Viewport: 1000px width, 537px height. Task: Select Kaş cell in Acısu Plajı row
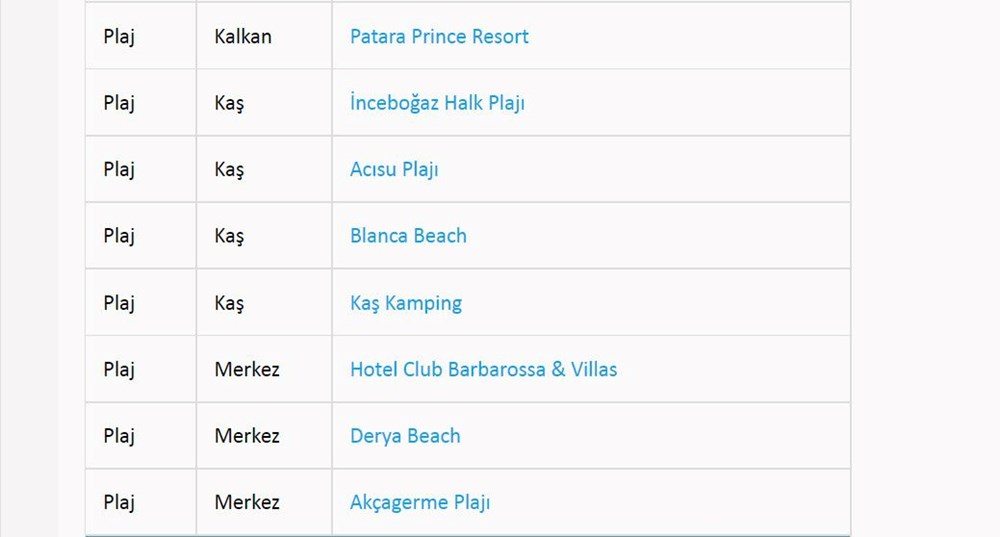point(229,169)
